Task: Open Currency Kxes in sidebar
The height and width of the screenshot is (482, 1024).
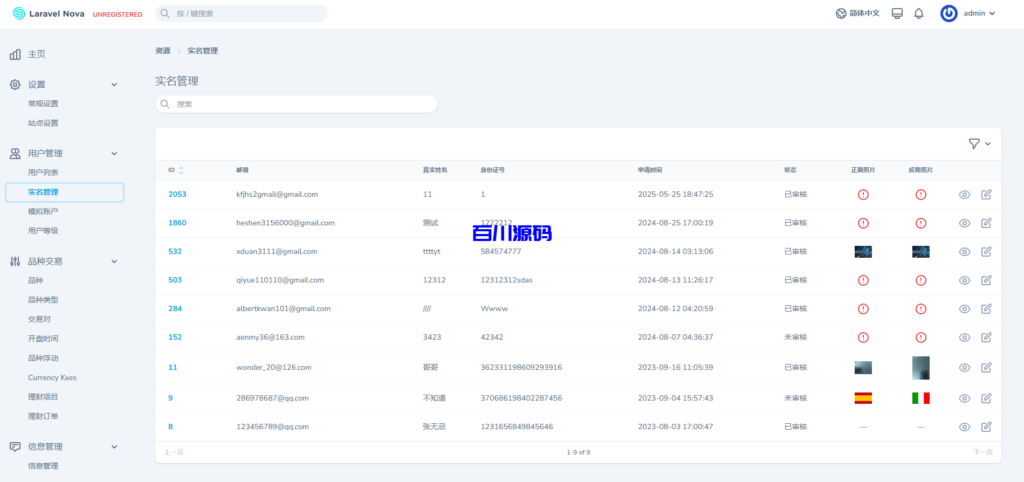Action: pos(52,378)
